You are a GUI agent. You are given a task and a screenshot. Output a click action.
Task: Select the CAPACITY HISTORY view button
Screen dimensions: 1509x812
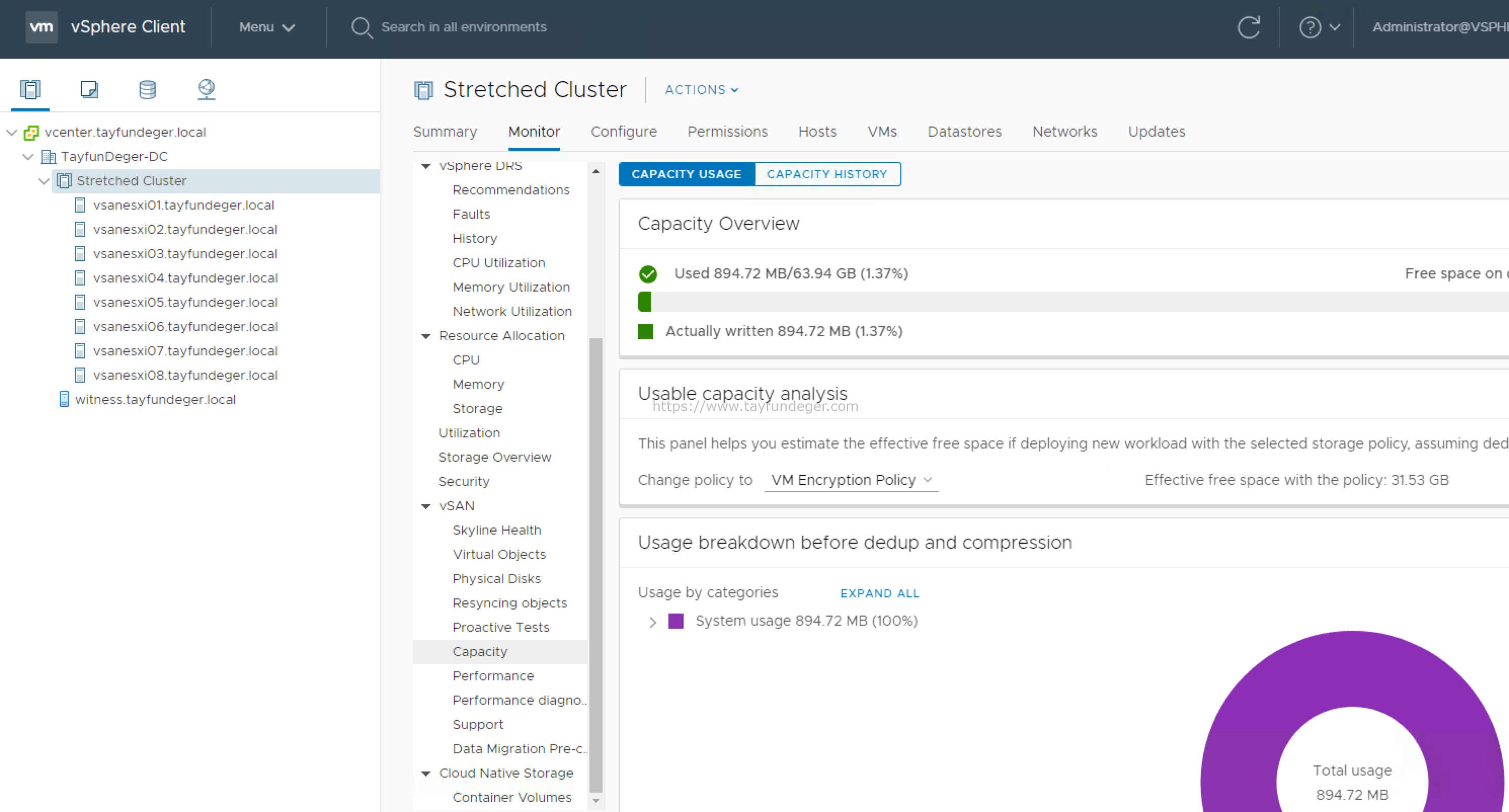[827, 175]
